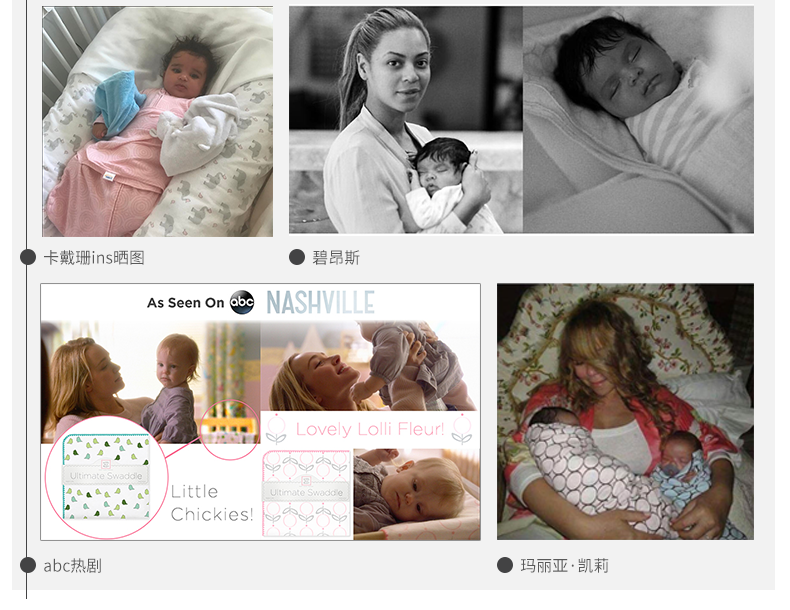
Task: Open the woman holding twins photo
Action: [625, 412]
